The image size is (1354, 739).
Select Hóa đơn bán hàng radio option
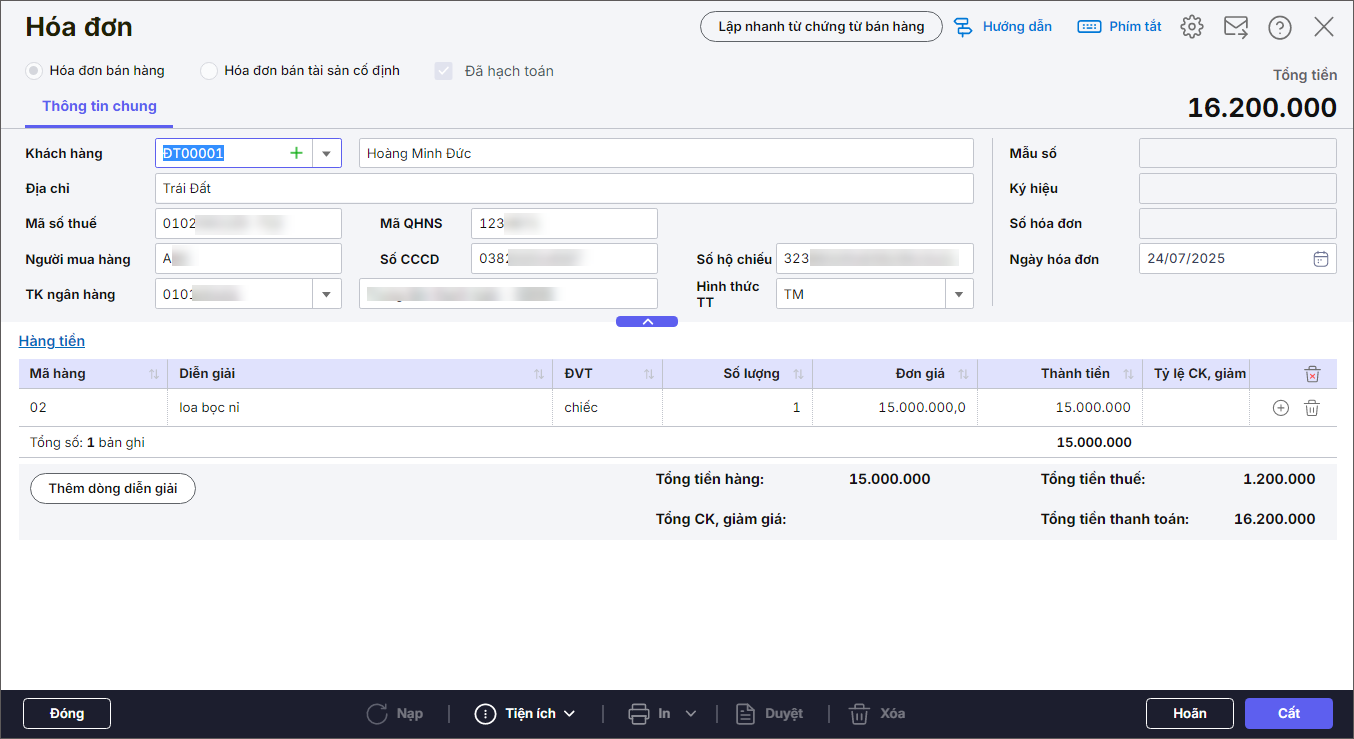34,71
